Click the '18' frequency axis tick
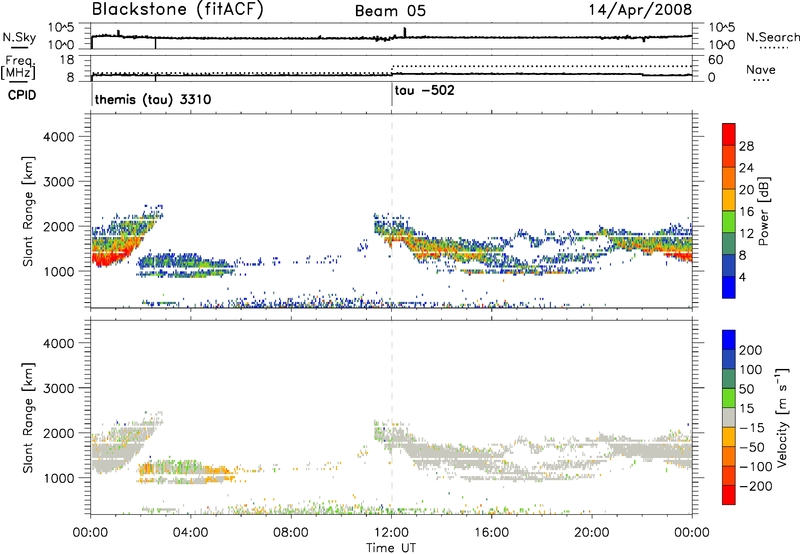Screen dimensions: 800x554 click(66, 60)
